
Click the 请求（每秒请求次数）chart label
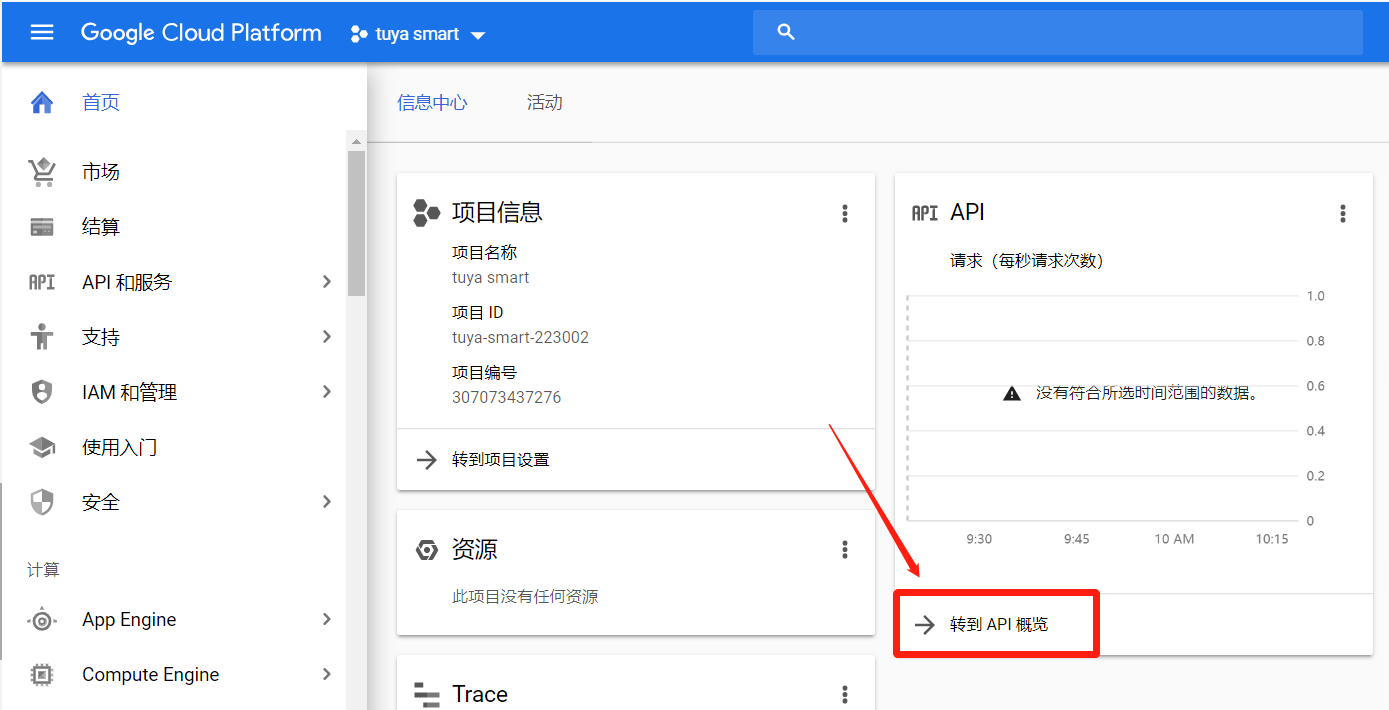(1027, 261)
